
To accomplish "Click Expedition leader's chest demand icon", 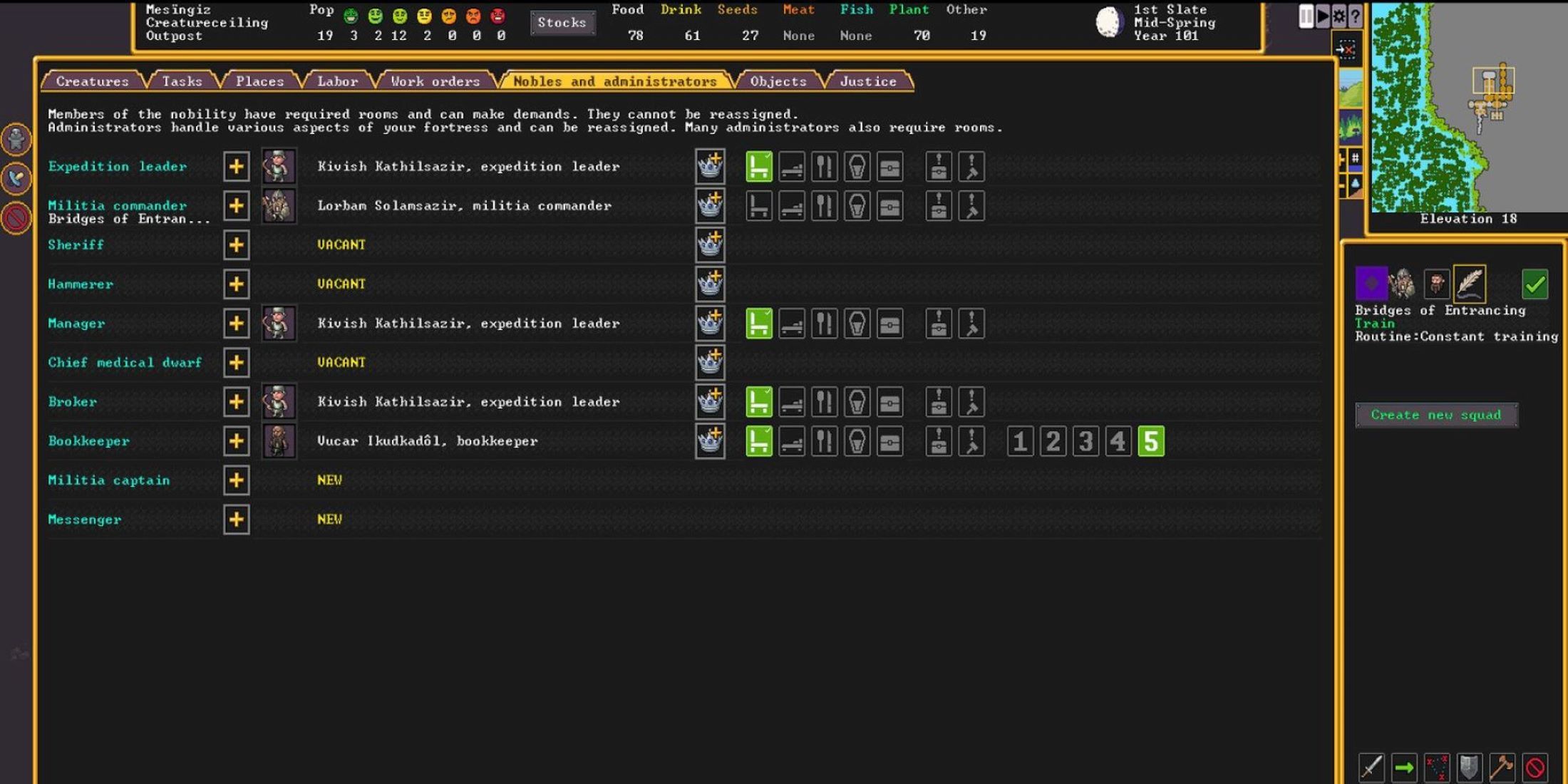I will pyautogui.click(x=939, y=167).
